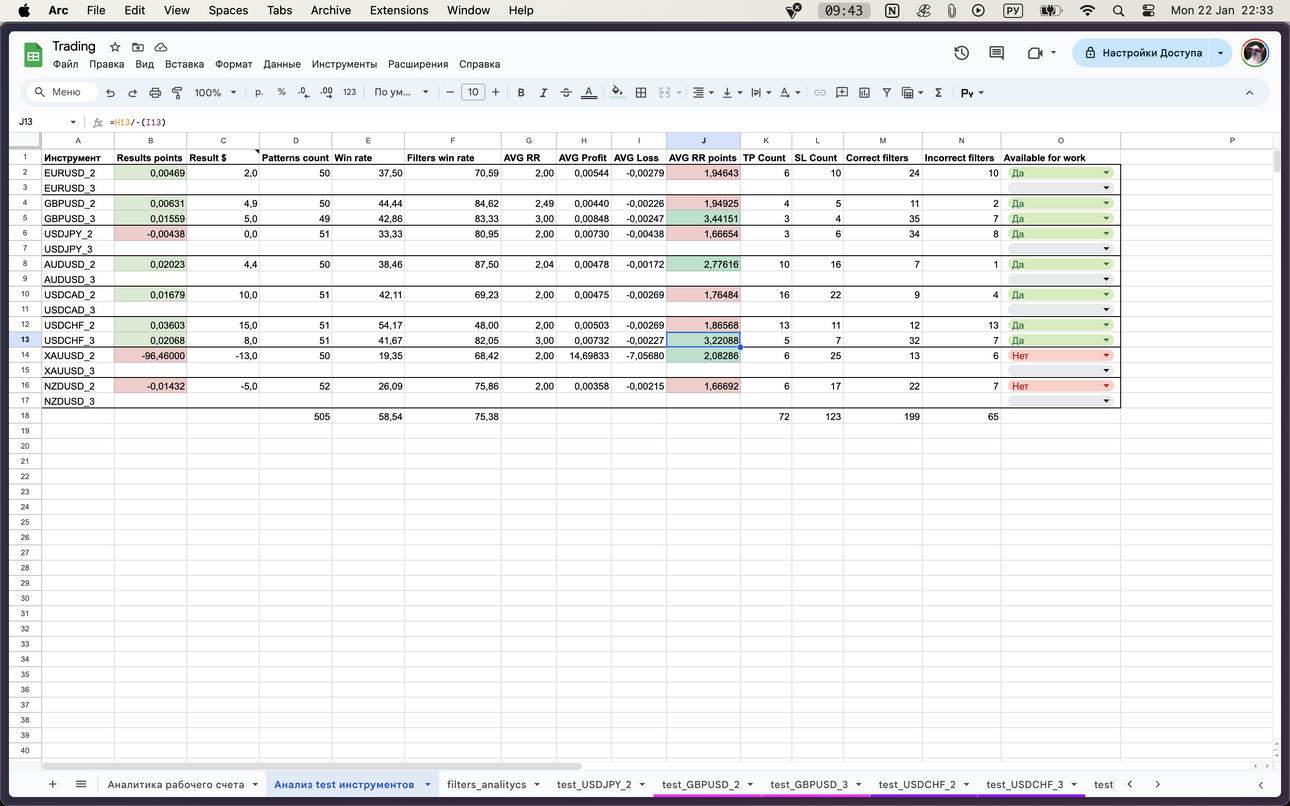The image size is (1290, 806).
Task: Open the fill color picker
Action: point(617,93)
